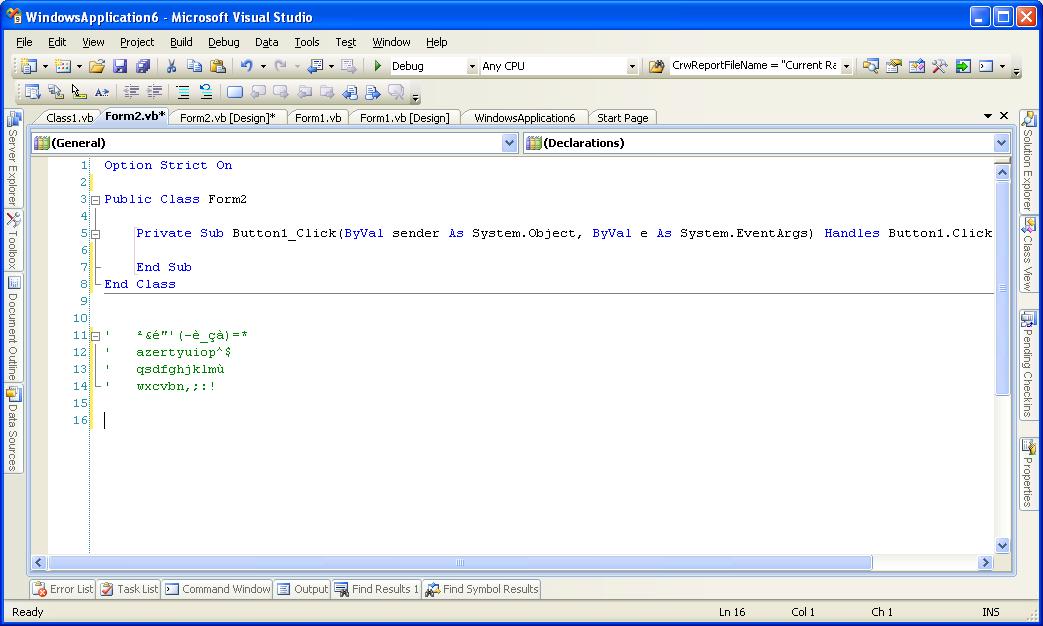Viewport: 1043px width, 626px height.
Task: Click the New Project toolbar icon
Action: 28,66
